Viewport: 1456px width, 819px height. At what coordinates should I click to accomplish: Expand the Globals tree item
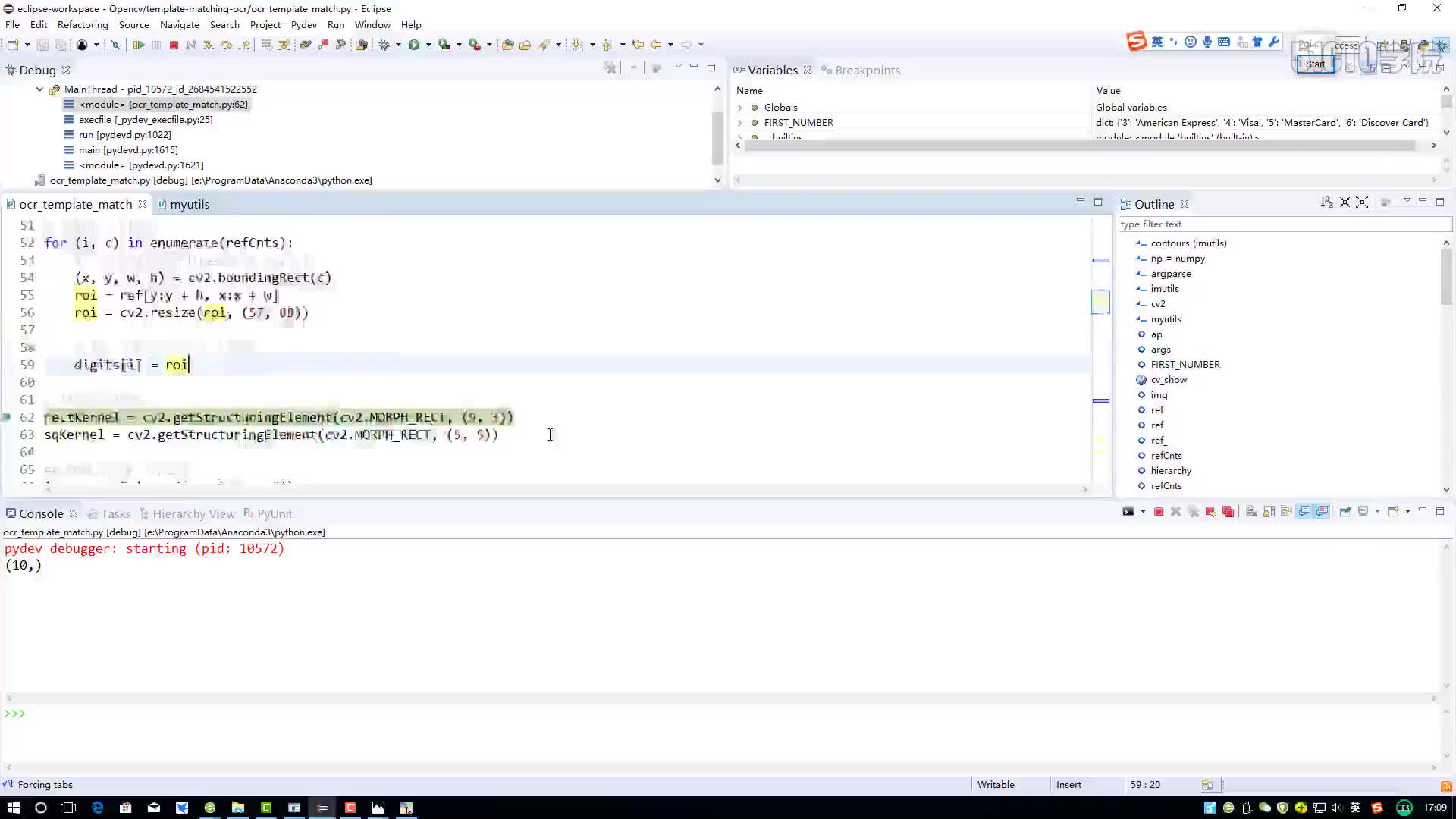[742, 107]
